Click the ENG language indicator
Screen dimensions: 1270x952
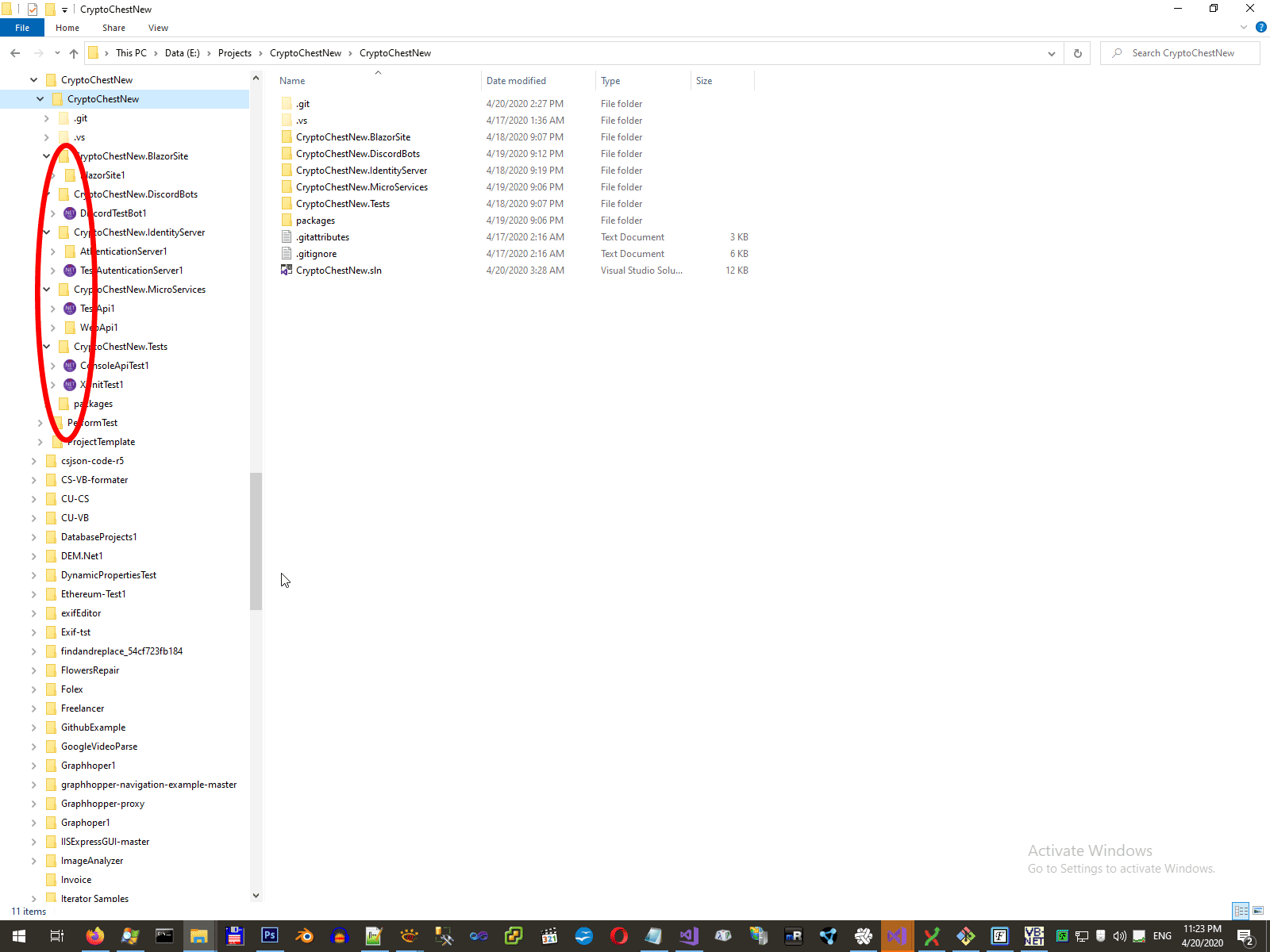click(1162, 936)
